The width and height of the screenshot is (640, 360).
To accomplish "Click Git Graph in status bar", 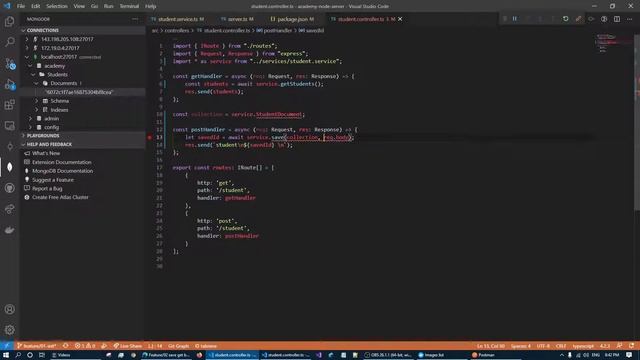I will 178,346.
